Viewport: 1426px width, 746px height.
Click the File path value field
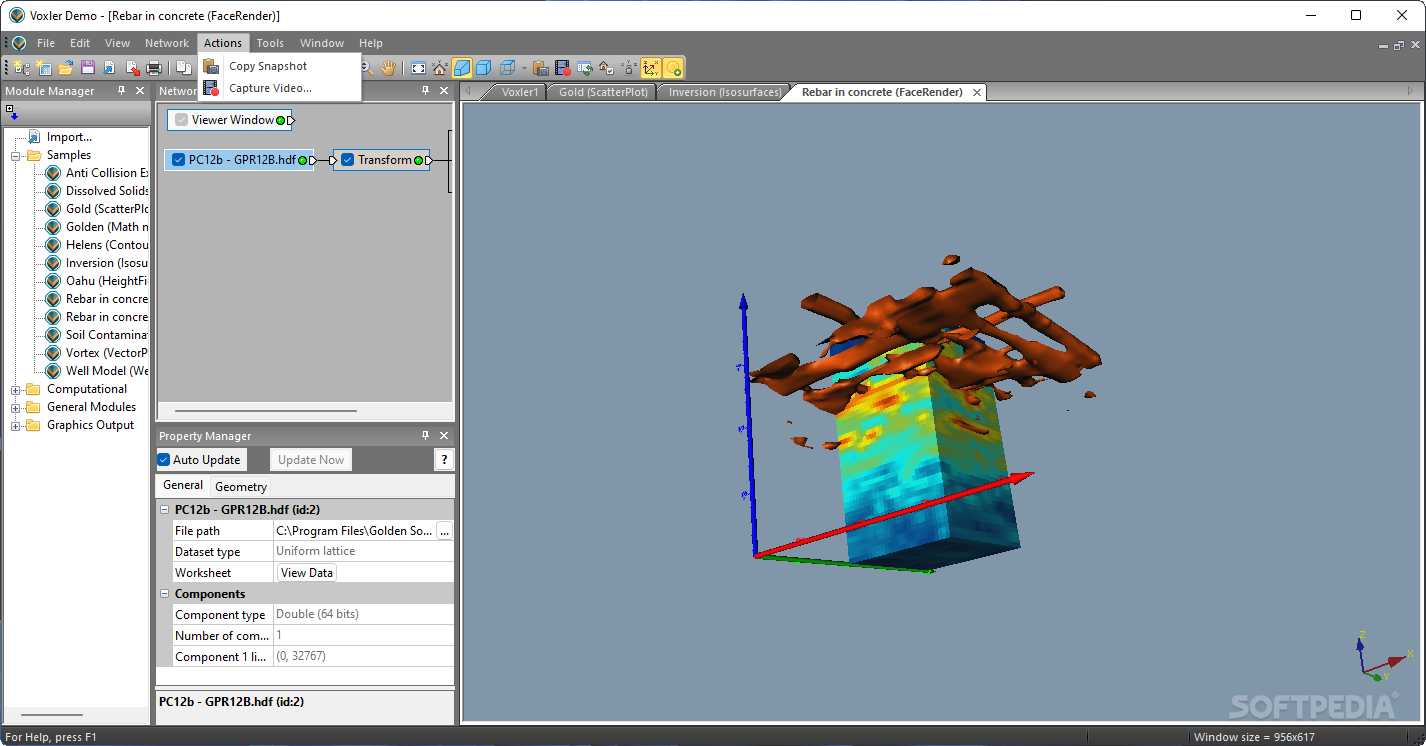pyautogui.click(x=354, y=531)
